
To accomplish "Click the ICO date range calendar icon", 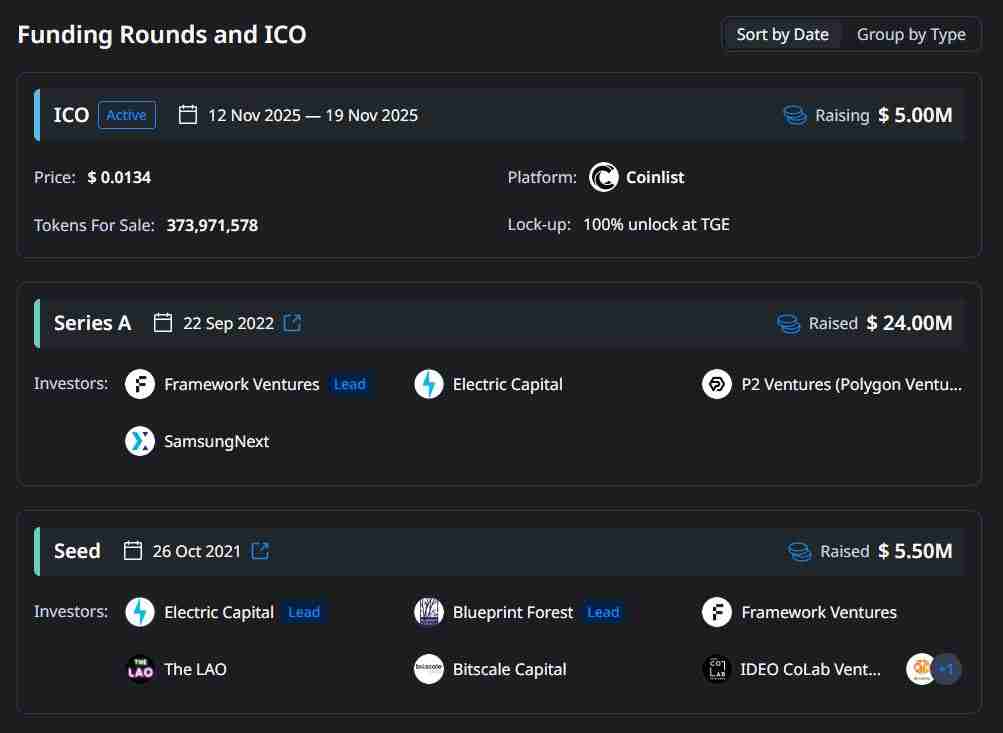I will 188,115.
